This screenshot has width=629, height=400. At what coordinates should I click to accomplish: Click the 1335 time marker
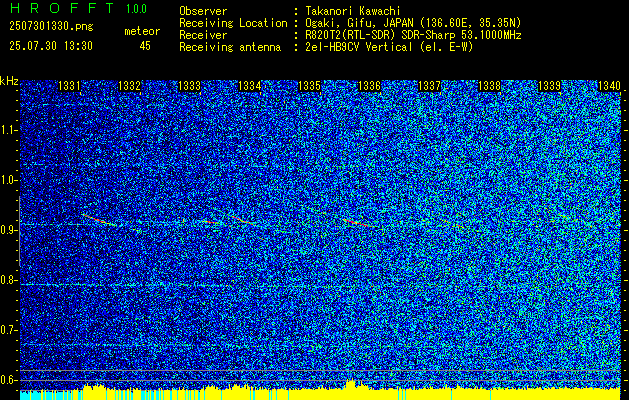pos(309,86)
